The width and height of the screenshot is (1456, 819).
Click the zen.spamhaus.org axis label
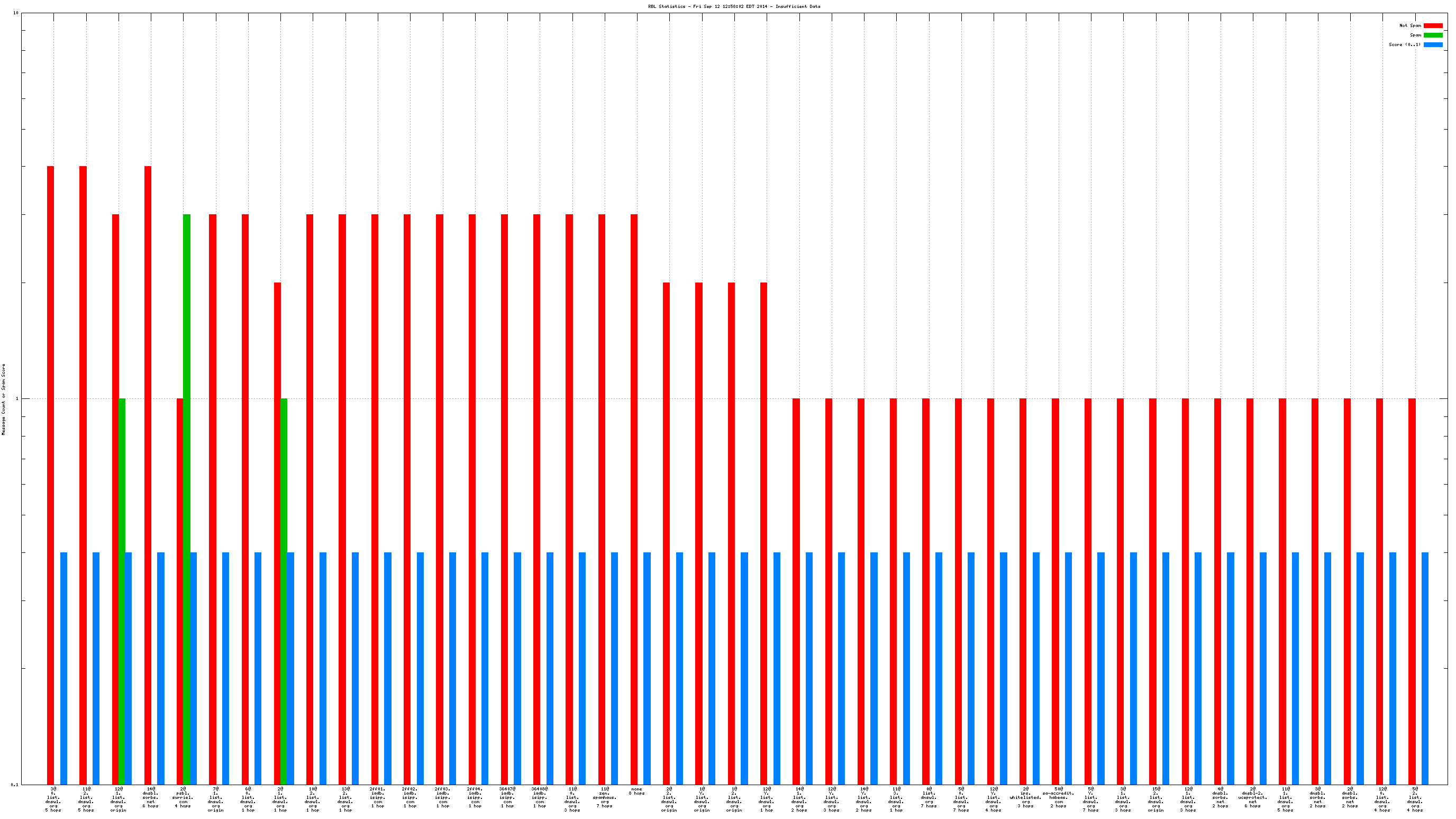click(604, 797)
